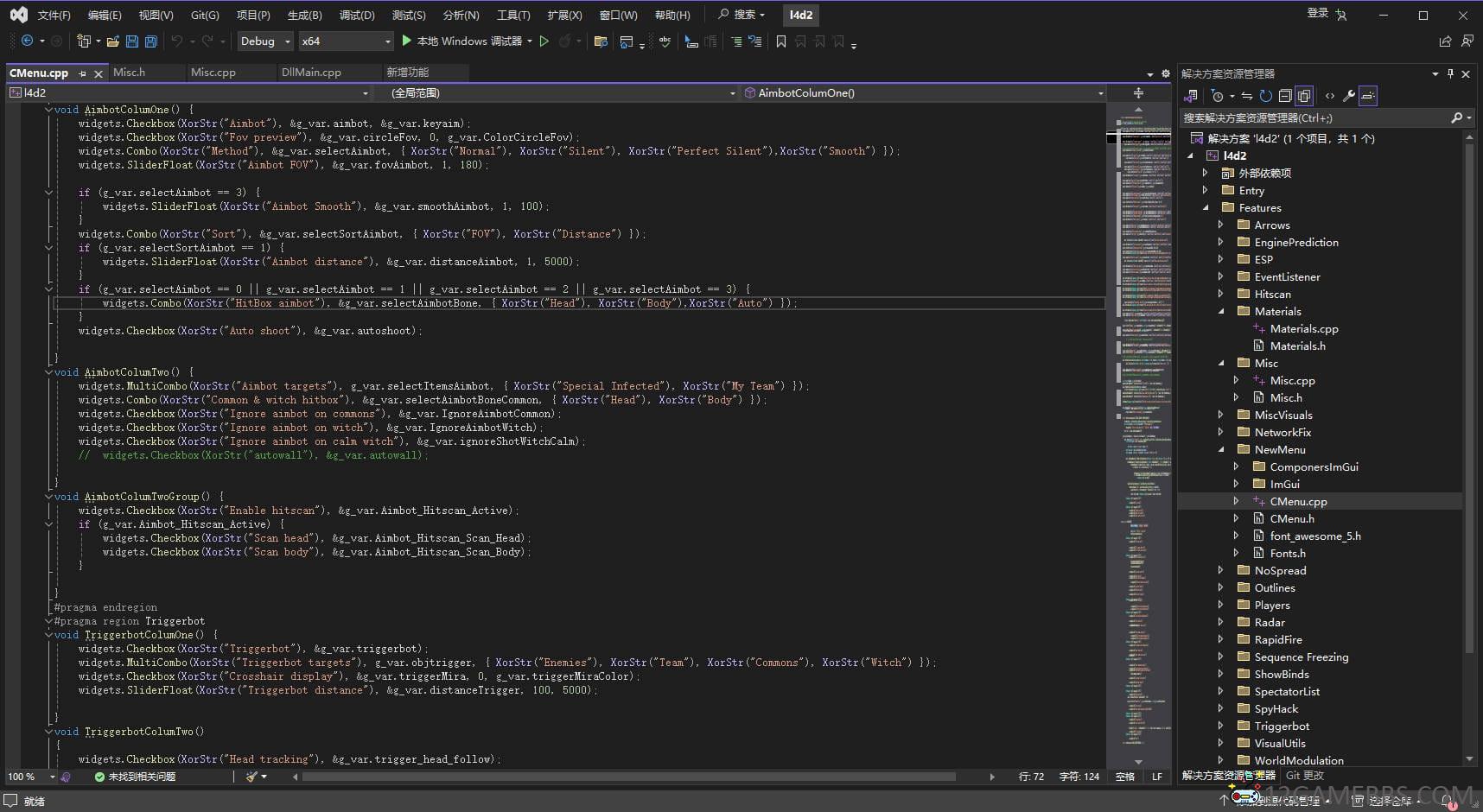
Task: Toggle the preview selected items button
Action: 1368,96
